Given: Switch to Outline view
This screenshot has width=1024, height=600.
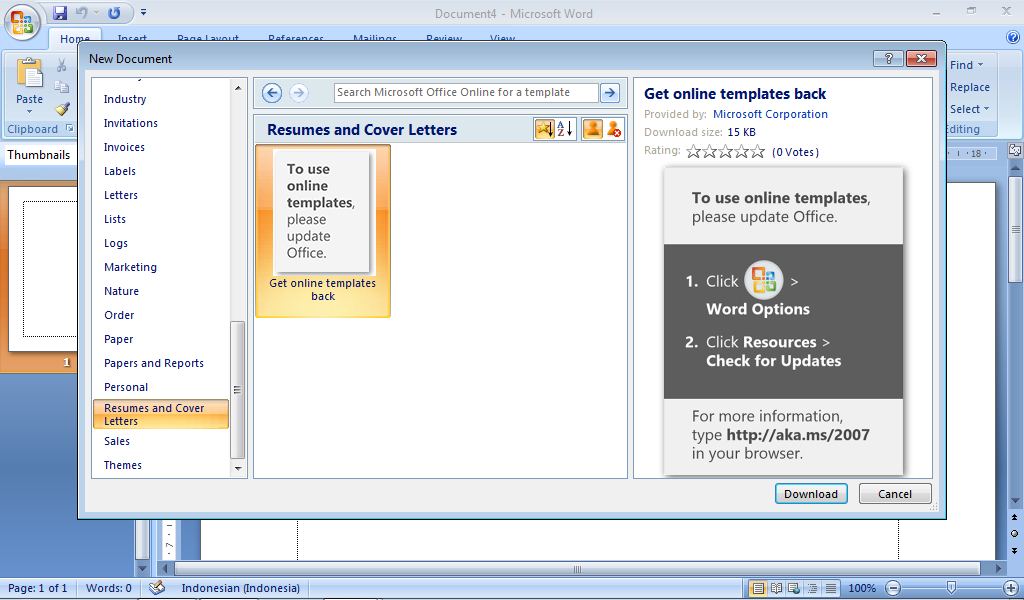Looking at the screenshot, I should coord(812,588).
